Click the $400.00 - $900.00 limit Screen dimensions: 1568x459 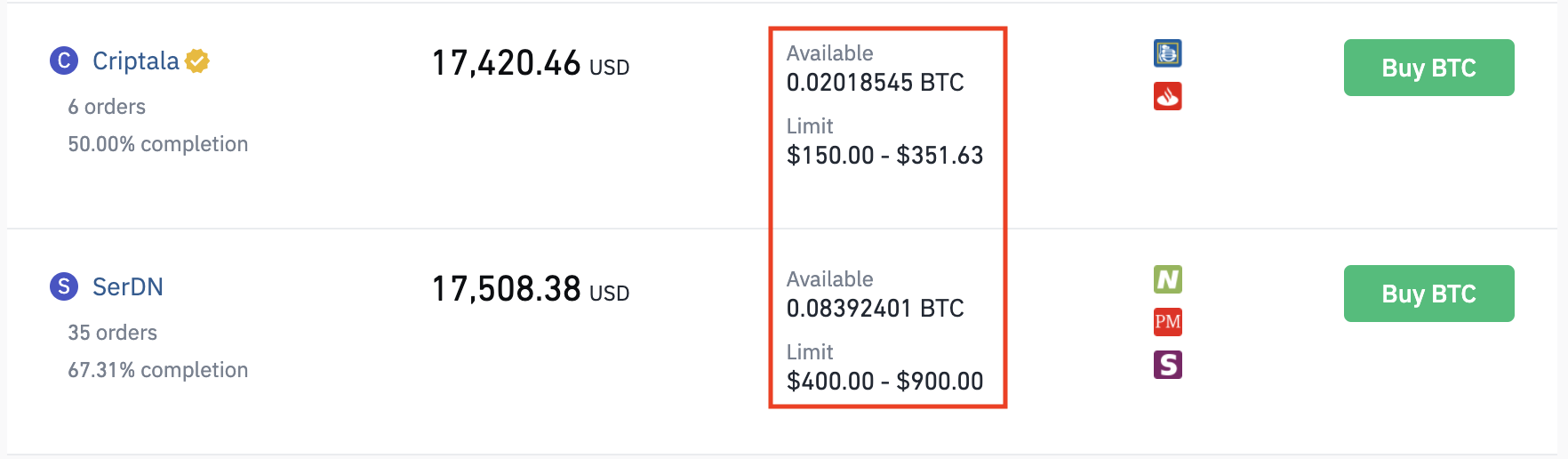tap(885, 382)
